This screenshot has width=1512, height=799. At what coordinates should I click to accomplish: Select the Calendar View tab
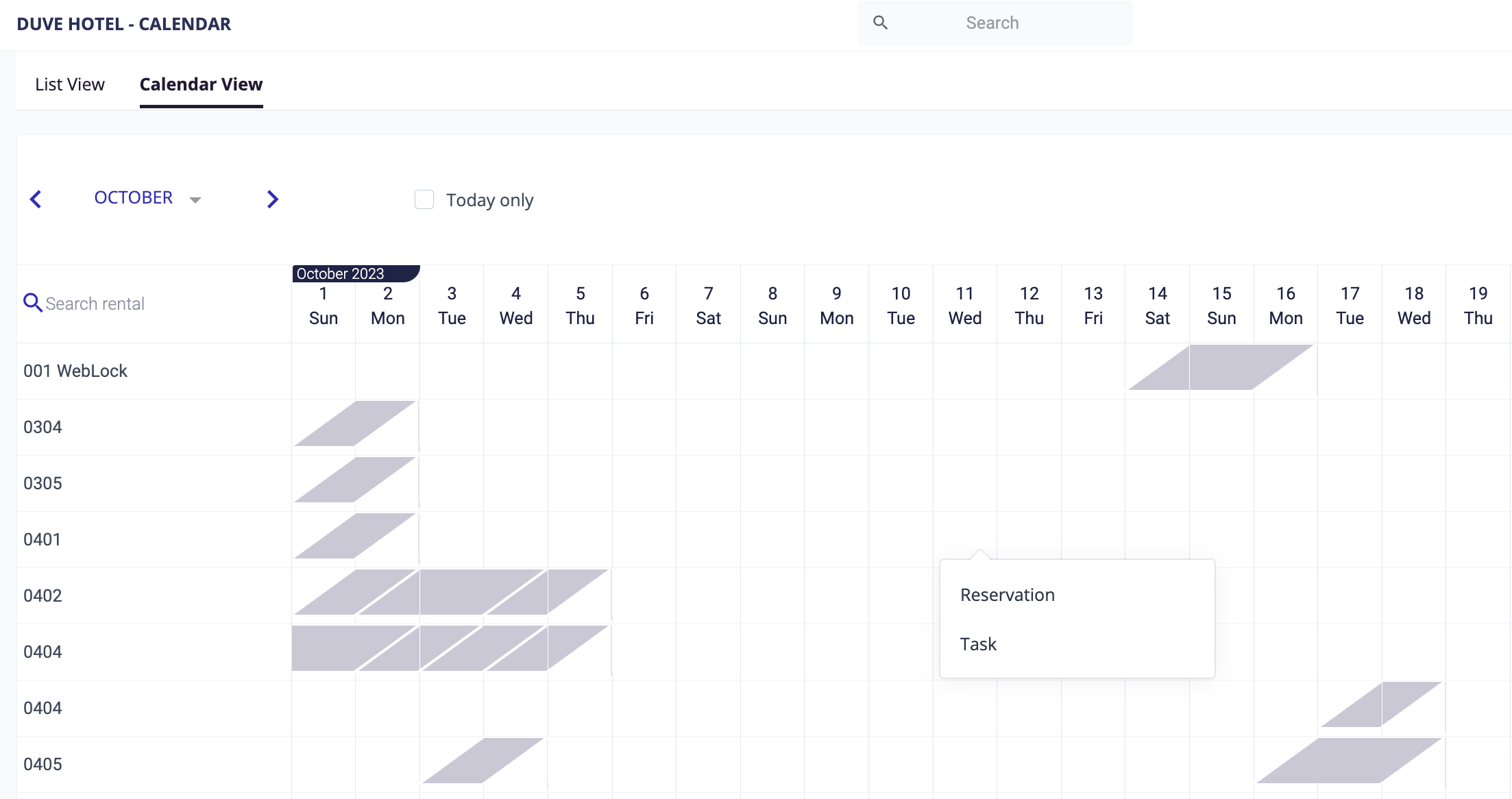point(201,84)
